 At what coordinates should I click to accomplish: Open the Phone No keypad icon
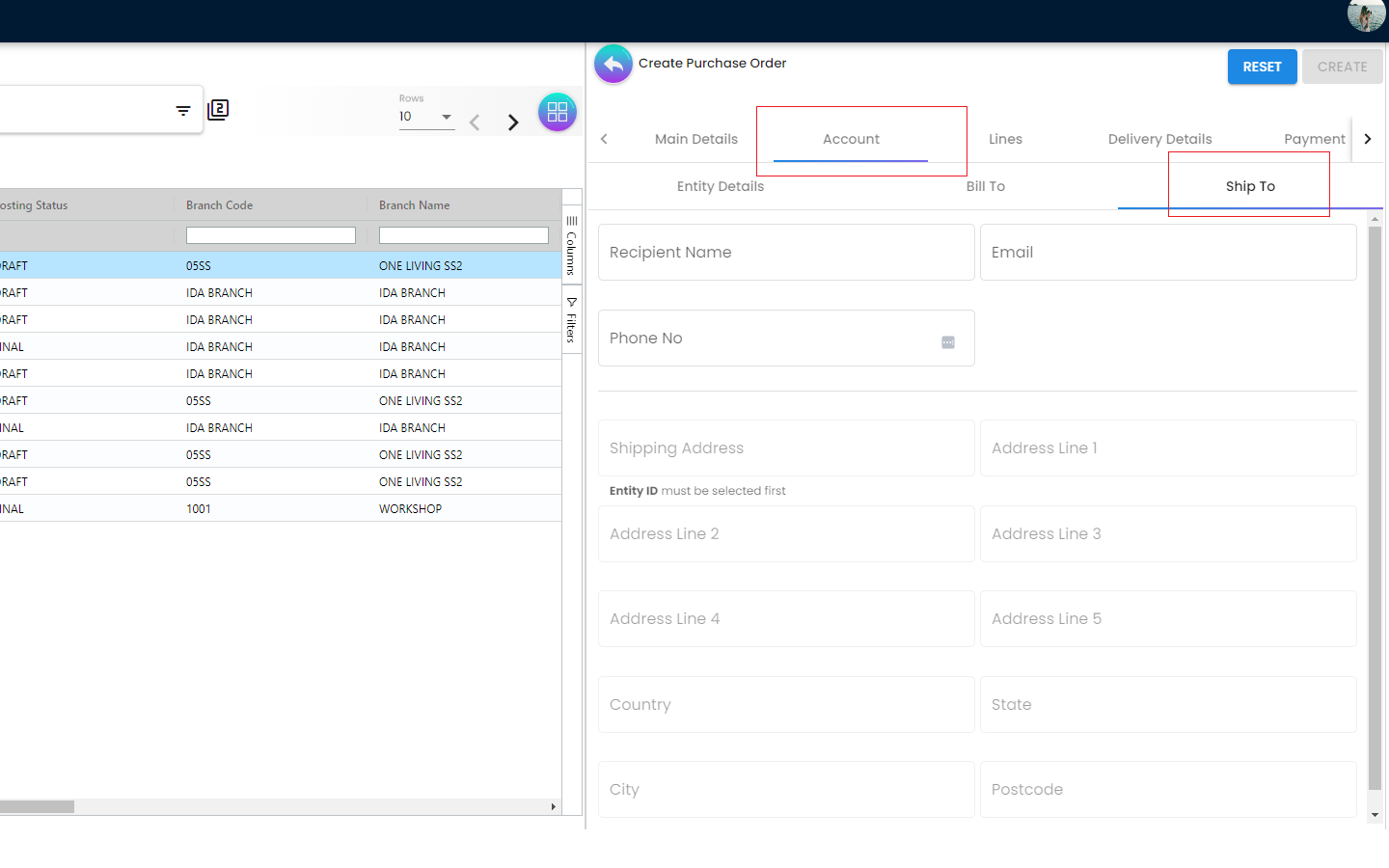point(948,342)
